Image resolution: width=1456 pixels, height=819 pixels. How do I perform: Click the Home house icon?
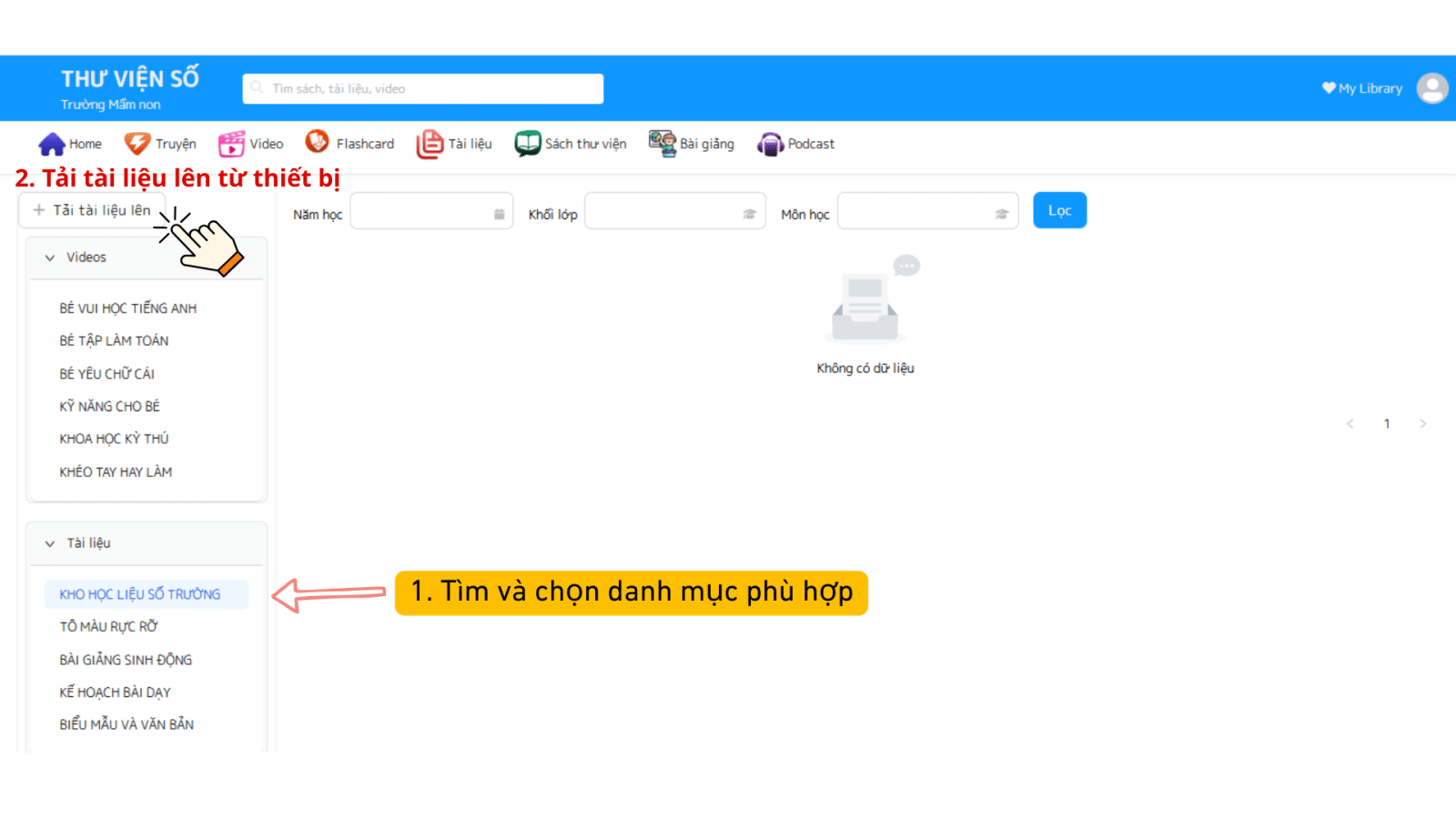click(x=52, y=144)
